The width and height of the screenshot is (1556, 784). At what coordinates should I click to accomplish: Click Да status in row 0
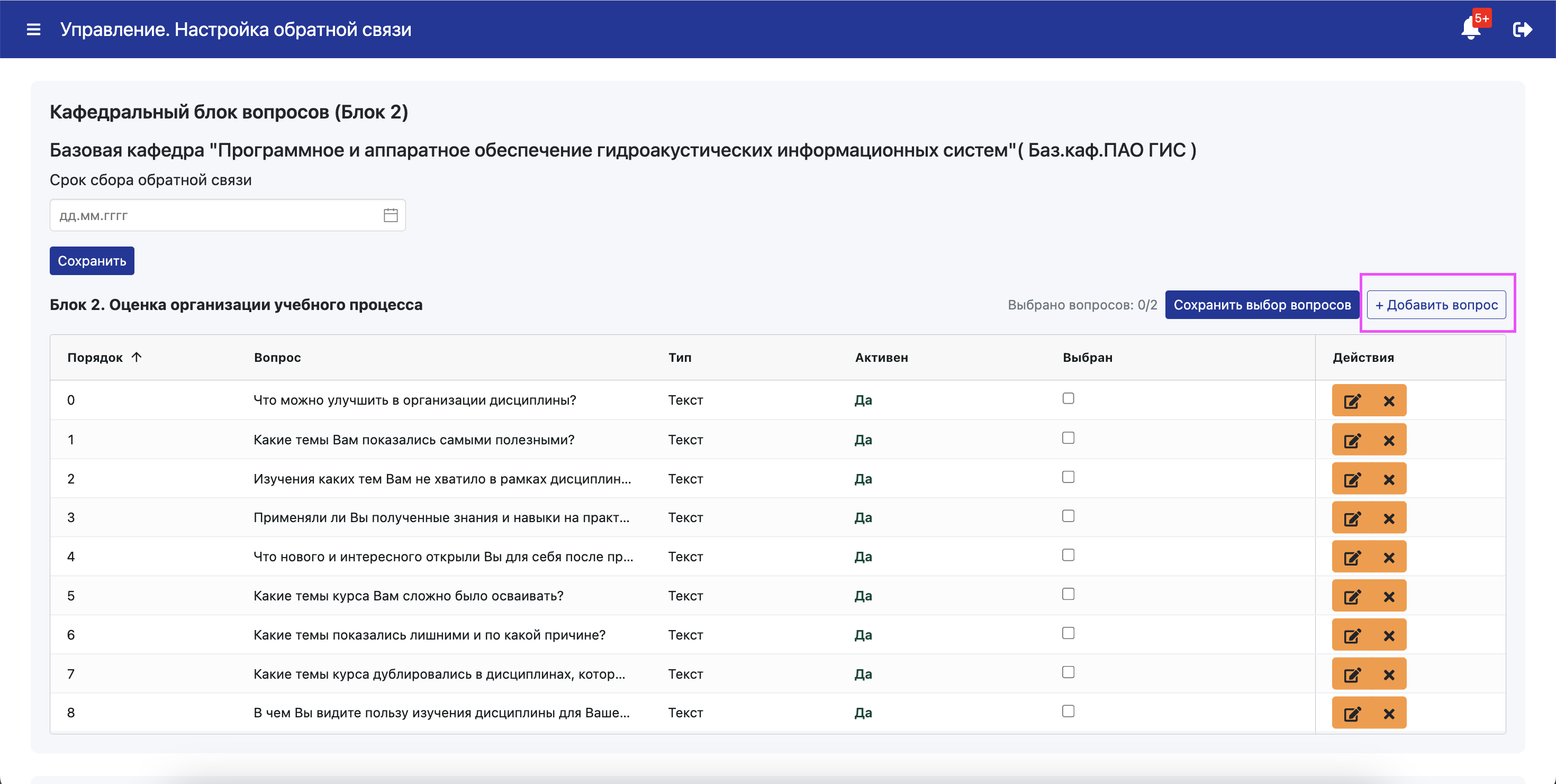click(x=863, y=400)
